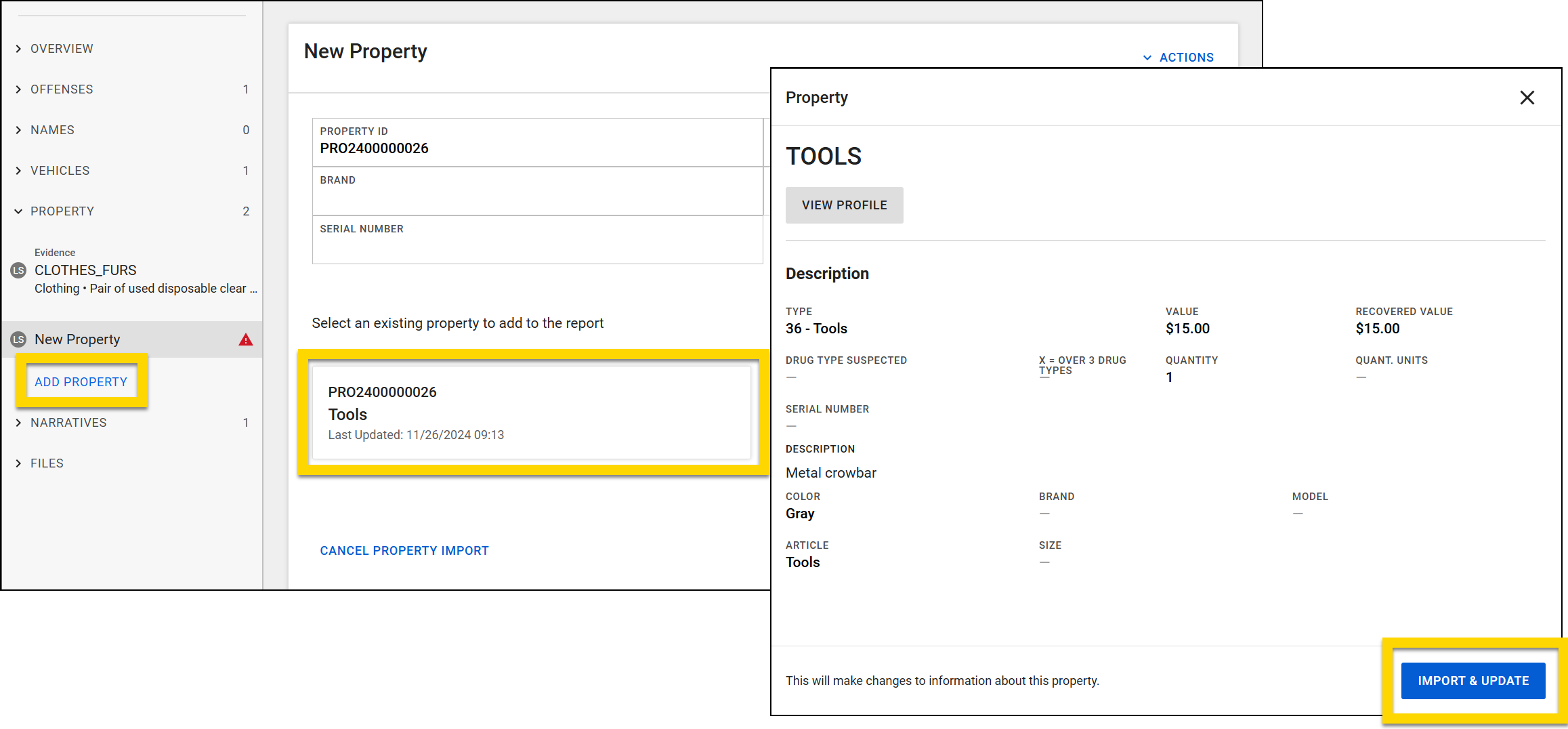Select the PRO2400000026 Tools property card
1568x729 pixels.
(532, 412)
